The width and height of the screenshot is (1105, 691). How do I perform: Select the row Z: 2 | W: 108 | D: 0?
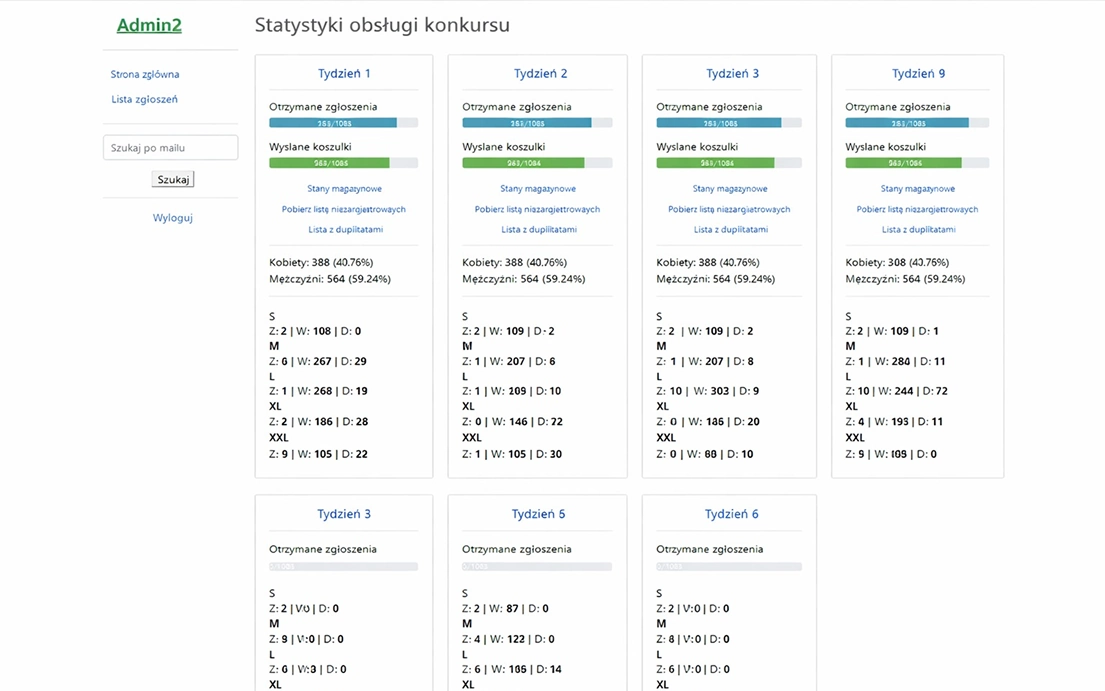point(315,331)
